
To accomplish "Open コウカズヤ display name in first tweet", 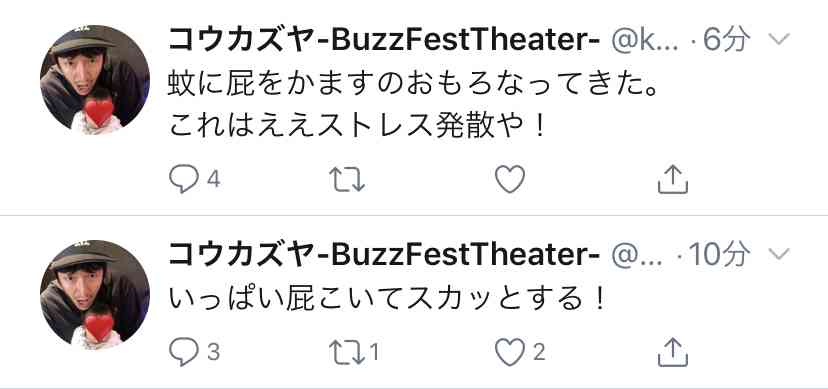I will tap(383, 39).
